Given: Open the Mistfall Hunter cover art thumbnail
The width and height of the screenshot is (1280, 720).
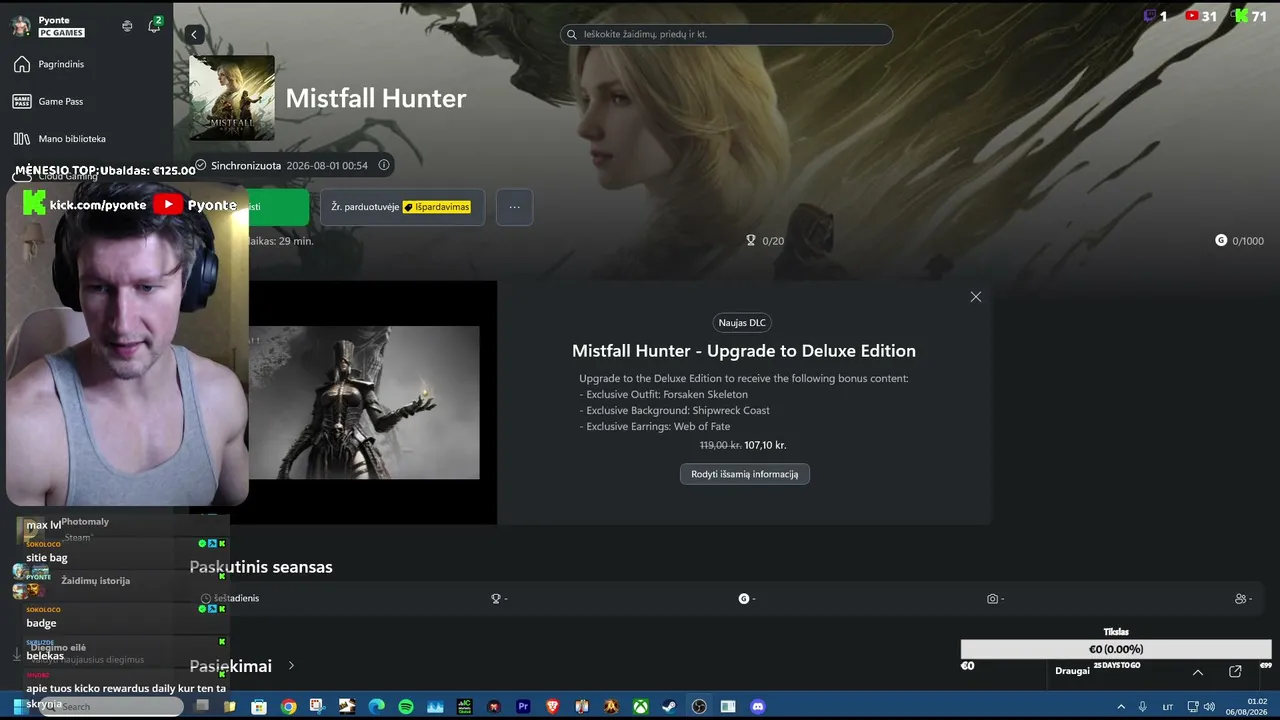Looking at the screenshot, I should (232, 98).
